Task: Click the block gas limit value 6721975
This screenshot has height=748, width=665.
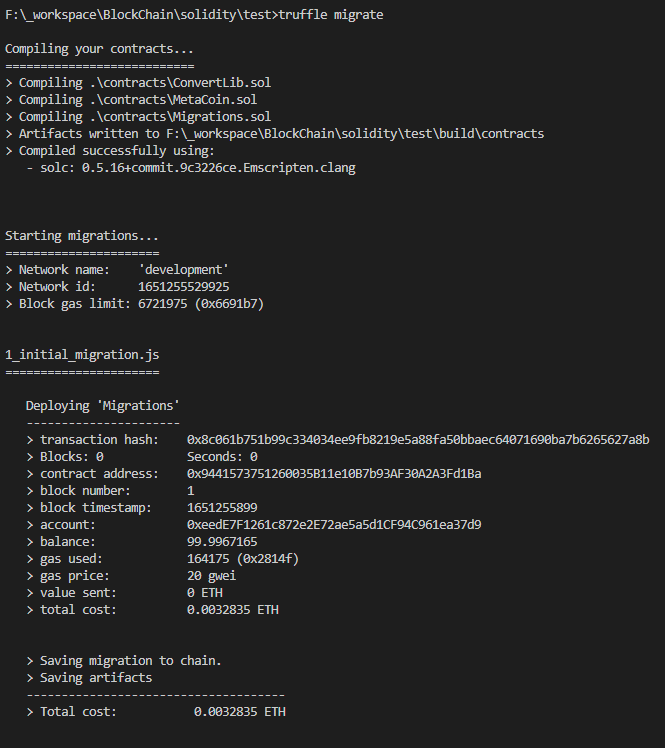Action: point(163,304)
